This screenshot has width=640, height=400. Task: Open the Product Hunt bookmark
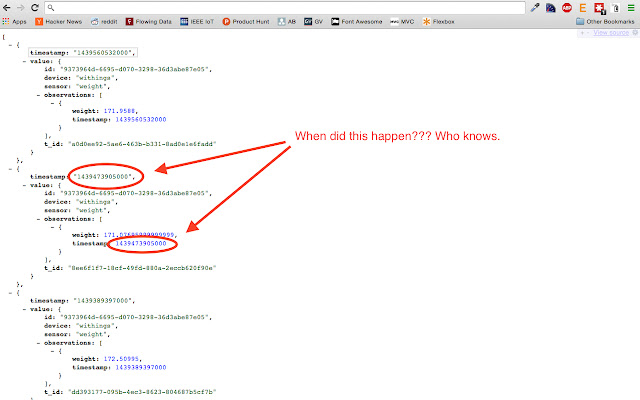246,20
